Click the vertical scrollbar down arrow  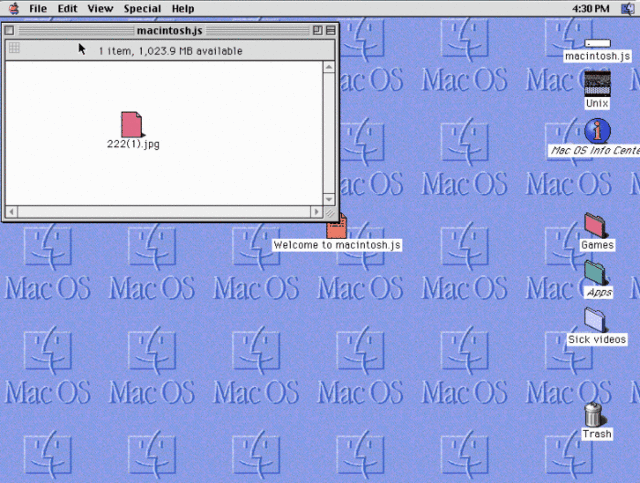pos(329,199)
